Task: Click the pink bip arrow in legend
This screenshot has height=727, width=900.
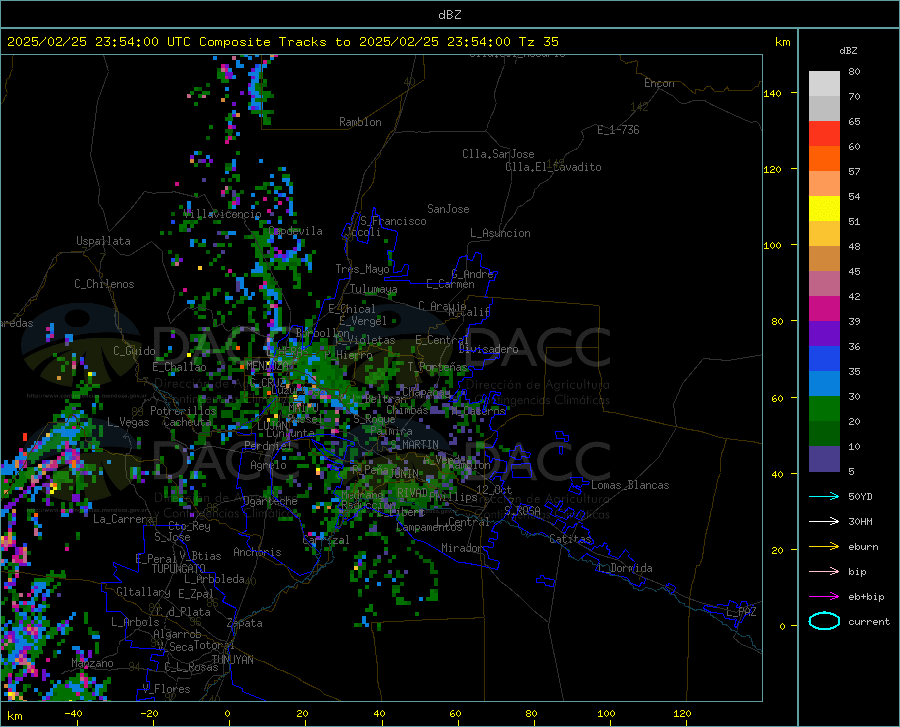Action: tap(824, 572)
